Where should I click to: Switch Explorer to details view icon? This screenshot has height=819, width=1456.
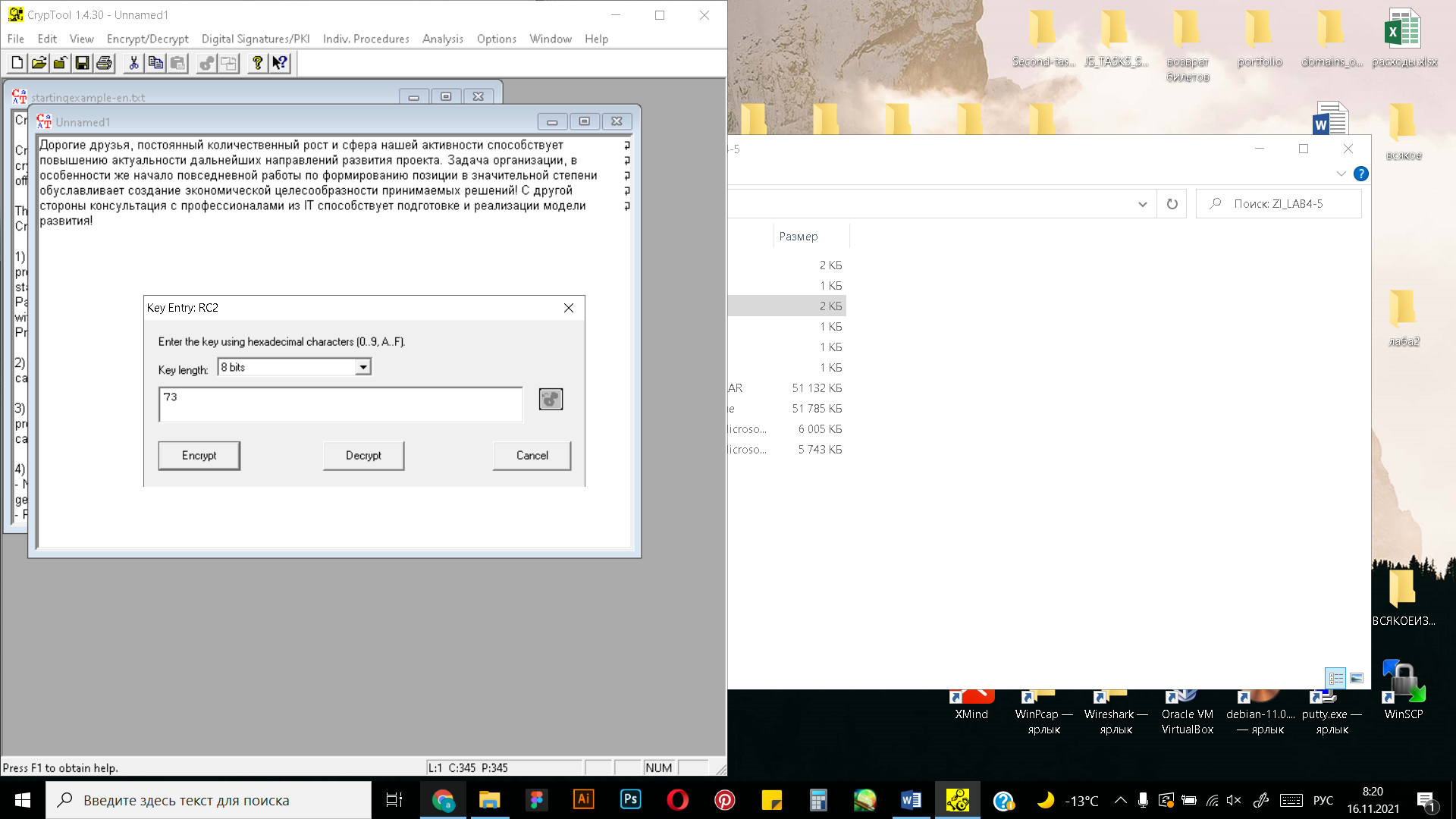click(x=1335, y=678)
